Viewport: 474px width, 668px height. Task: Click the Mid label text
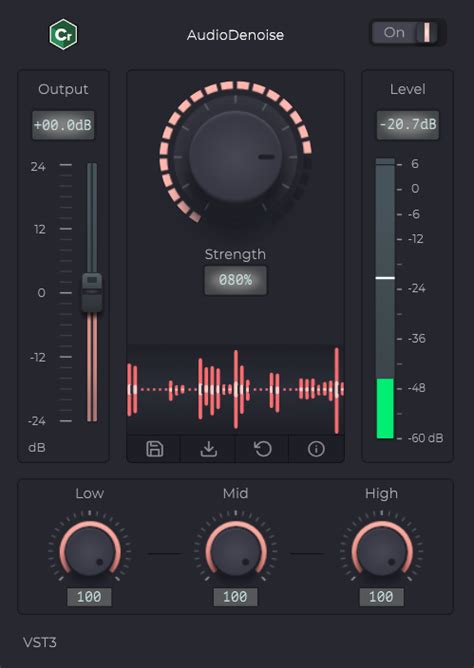click(236, 493)
